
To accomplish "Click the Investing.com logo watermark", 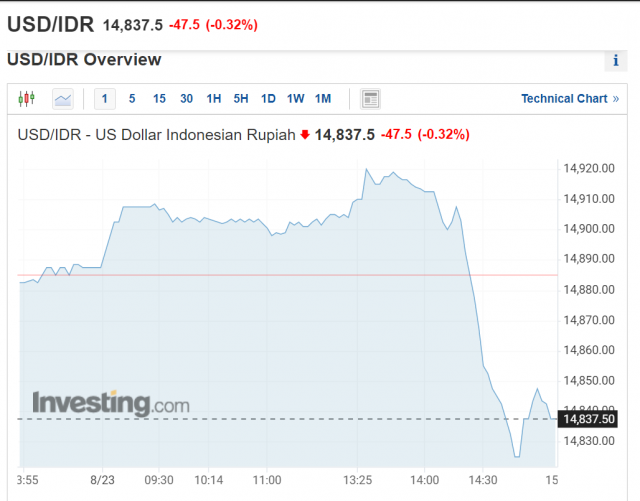I will (110, 403).
